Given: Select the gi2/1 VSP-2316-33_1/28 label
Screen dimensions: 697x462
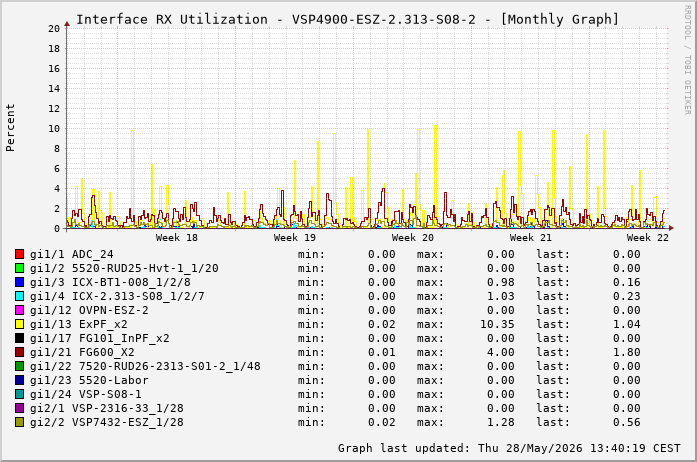Looking at the screenshot, I should pyautogui.click(x=107, y=408).
